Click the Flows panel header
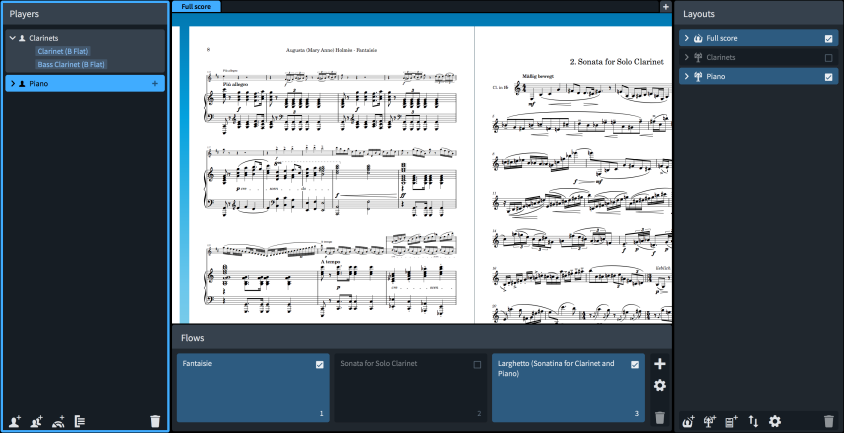This screenshot has width=844, height=433. click(422, 338)
